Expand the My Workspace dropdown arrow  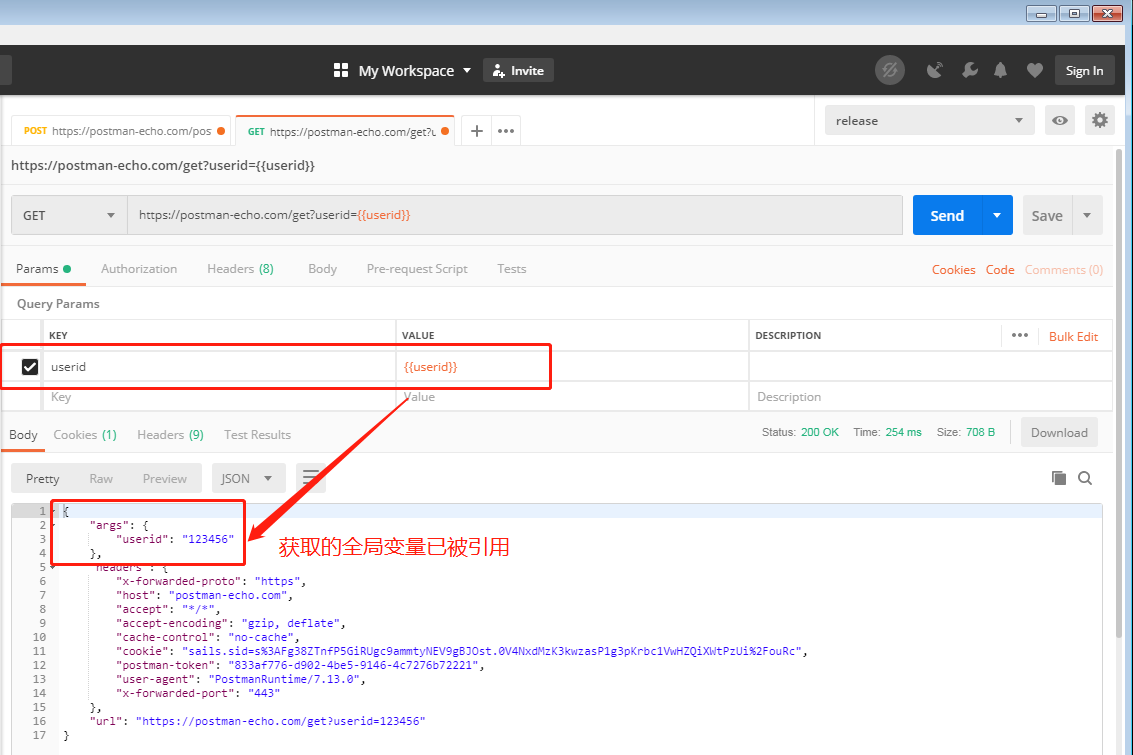click(467, 70)
